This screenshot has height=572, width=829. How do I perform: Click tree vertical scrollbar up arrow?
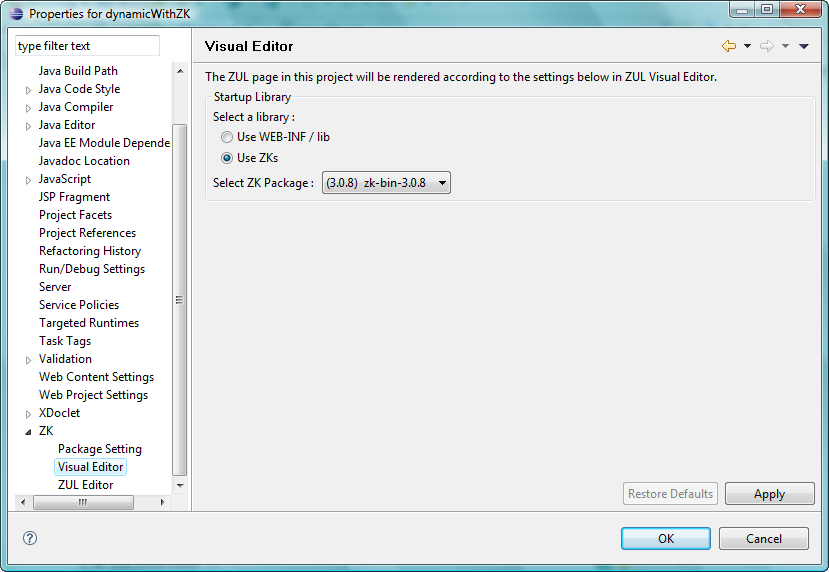(x=180, y=71)
